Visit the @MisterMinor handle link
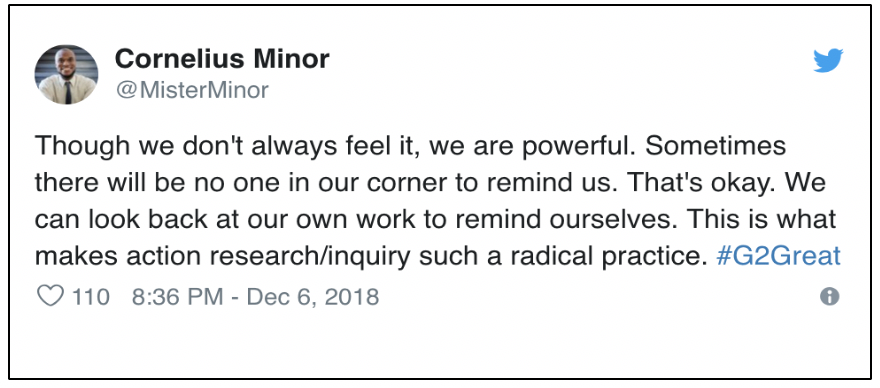 pos(191,90)
